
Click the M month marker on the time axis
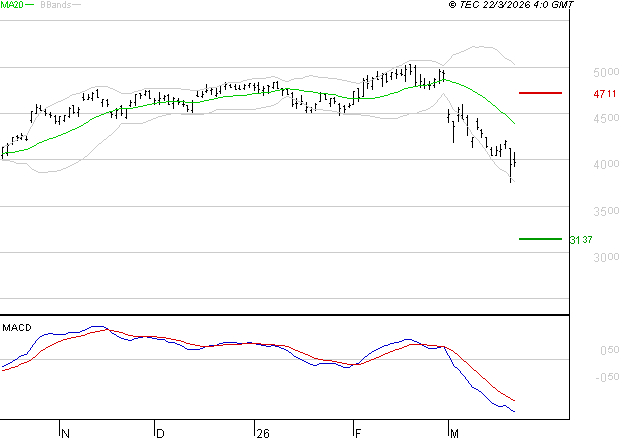454,434
